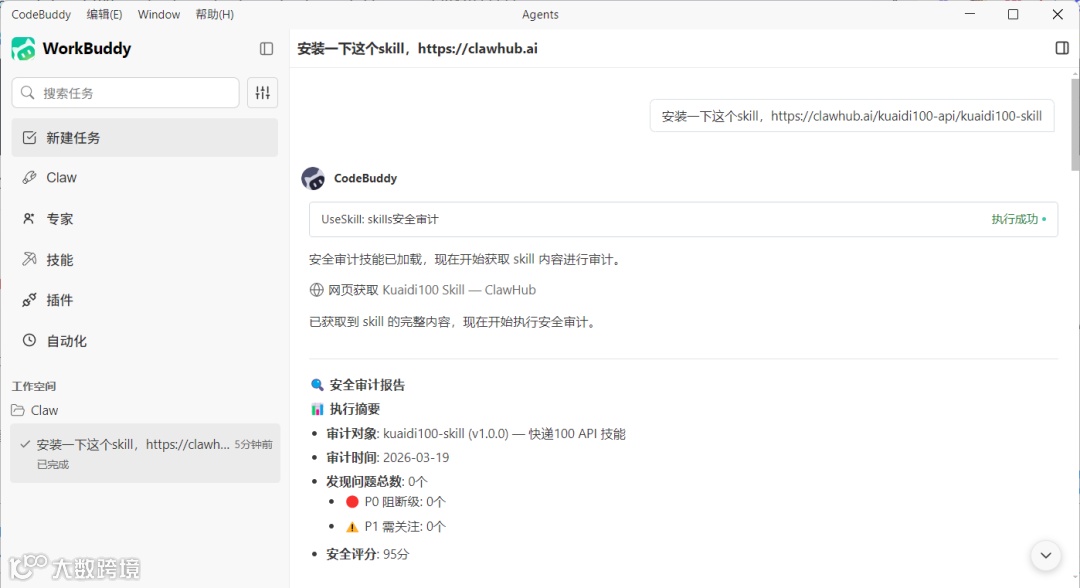Click the 已获取到 skill 的完整内容 line
1080x588 pixels.
tap(453, 322)
